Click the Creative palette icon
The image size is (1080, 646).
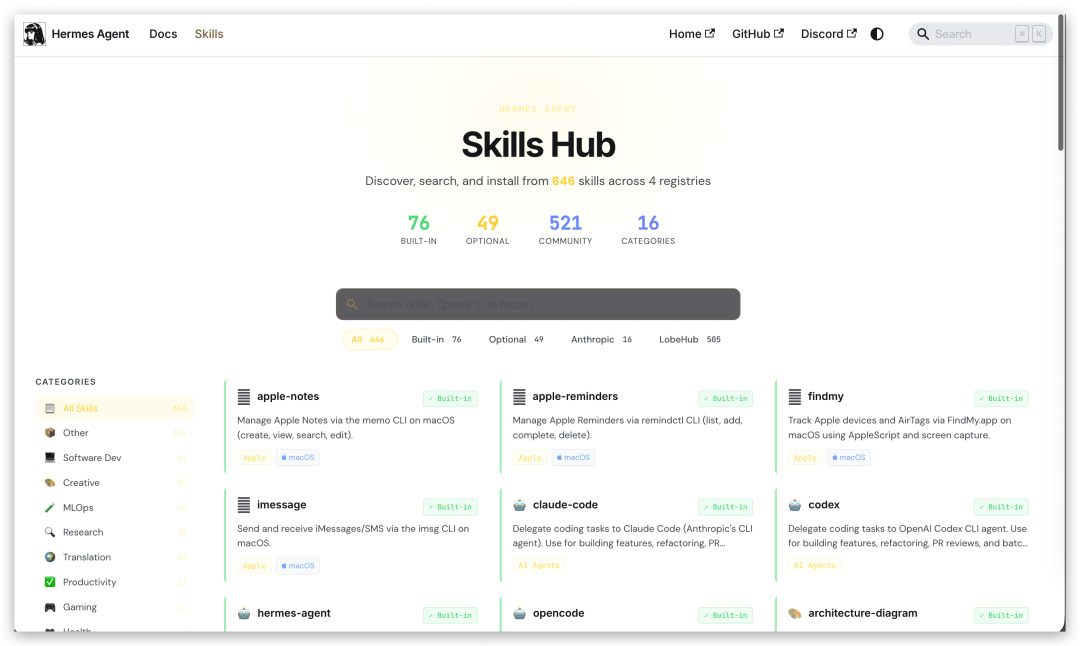pyautogui.click(x=50, y=483)
